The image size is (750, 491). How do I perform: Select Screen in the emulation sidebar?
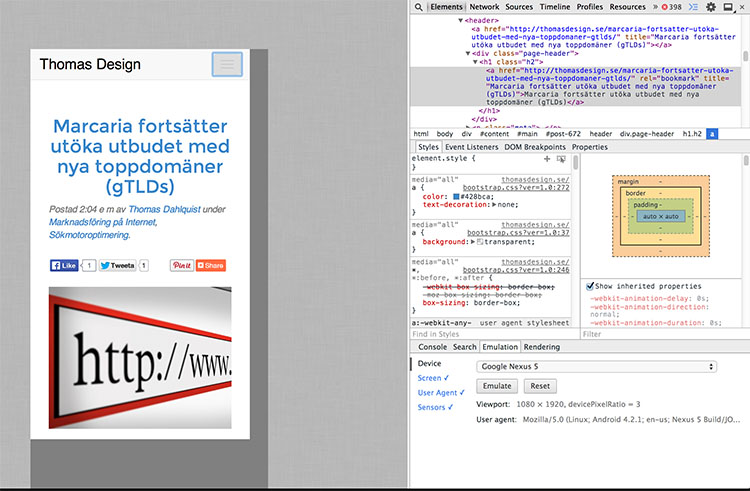click(x=433, y=378)
